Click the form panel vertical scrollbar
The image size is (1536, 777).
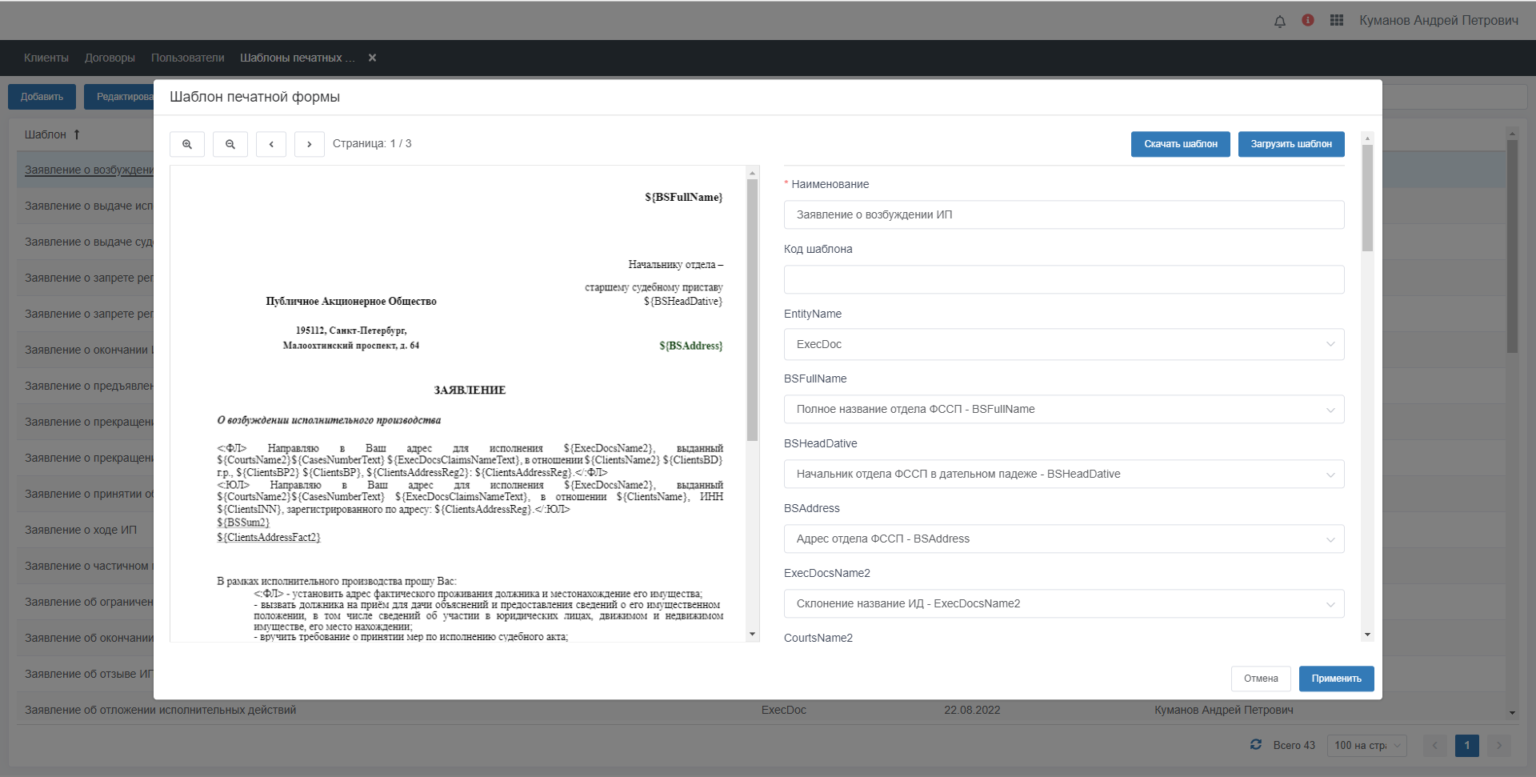click(x=1367, y=199)
